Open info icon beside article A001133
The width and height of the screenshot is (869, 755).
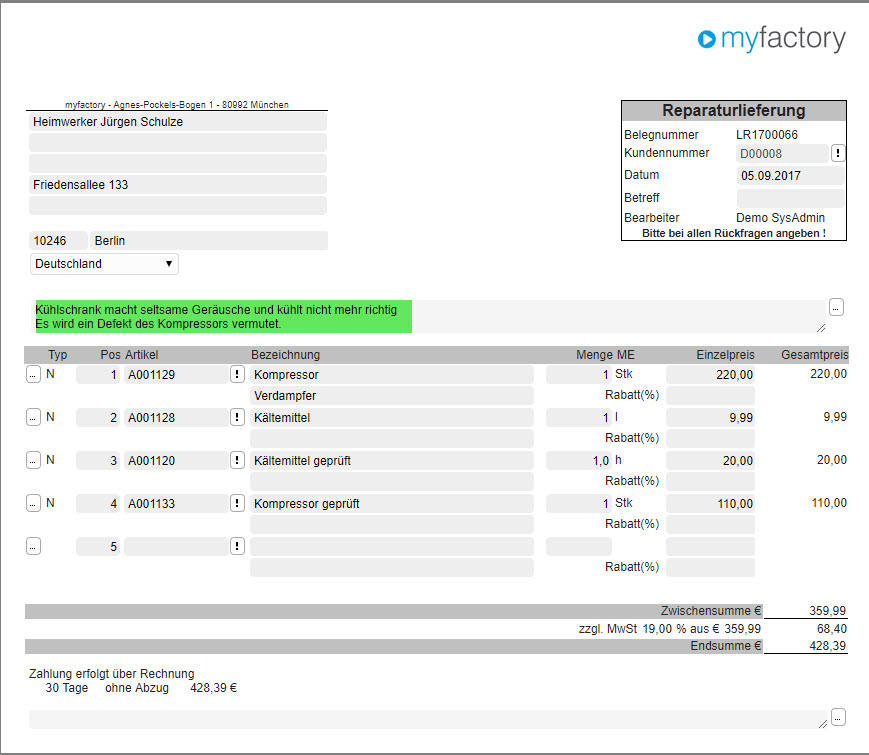237,503
